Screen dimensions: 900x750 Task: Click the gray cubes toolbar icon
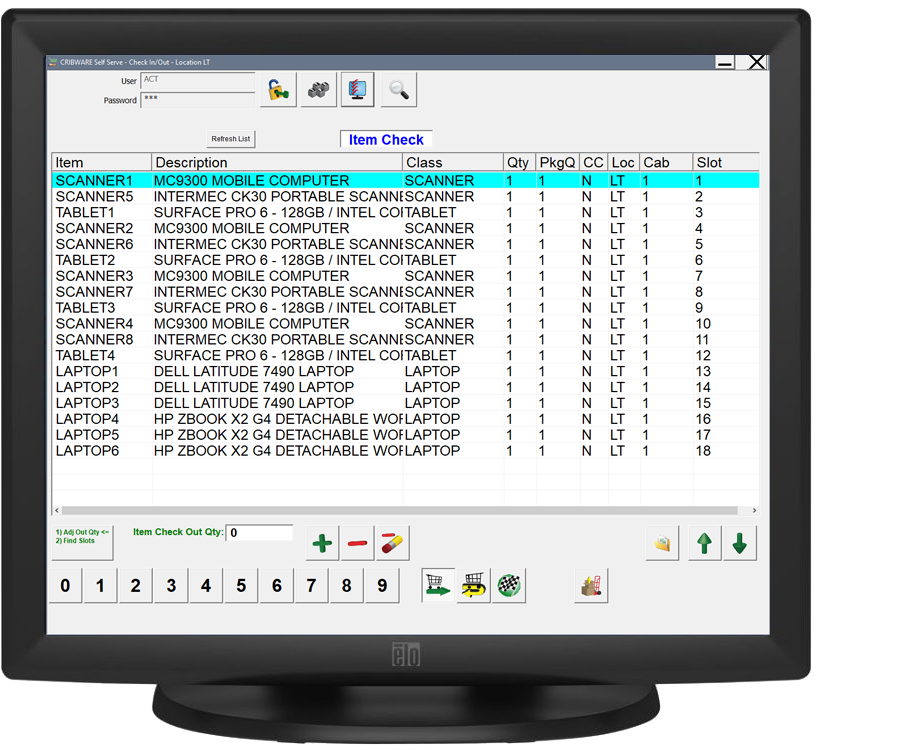click(319, 90)
